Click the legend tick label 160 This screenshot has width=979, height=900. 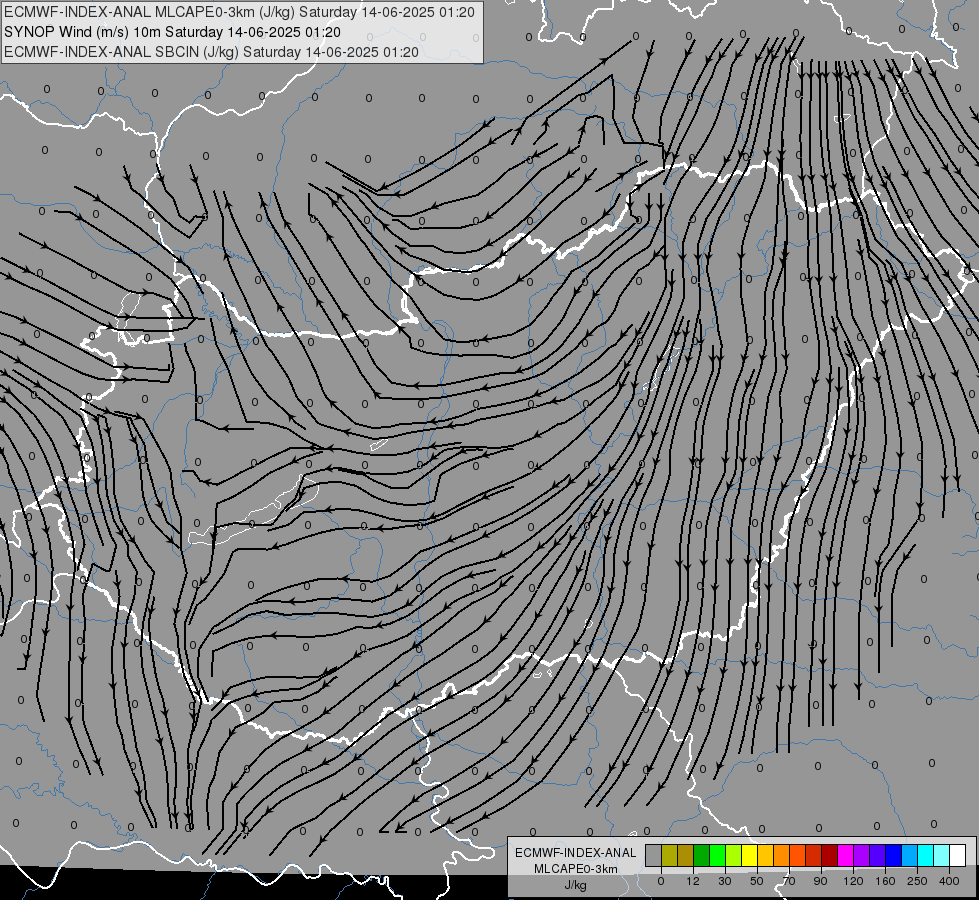[885, 881]
